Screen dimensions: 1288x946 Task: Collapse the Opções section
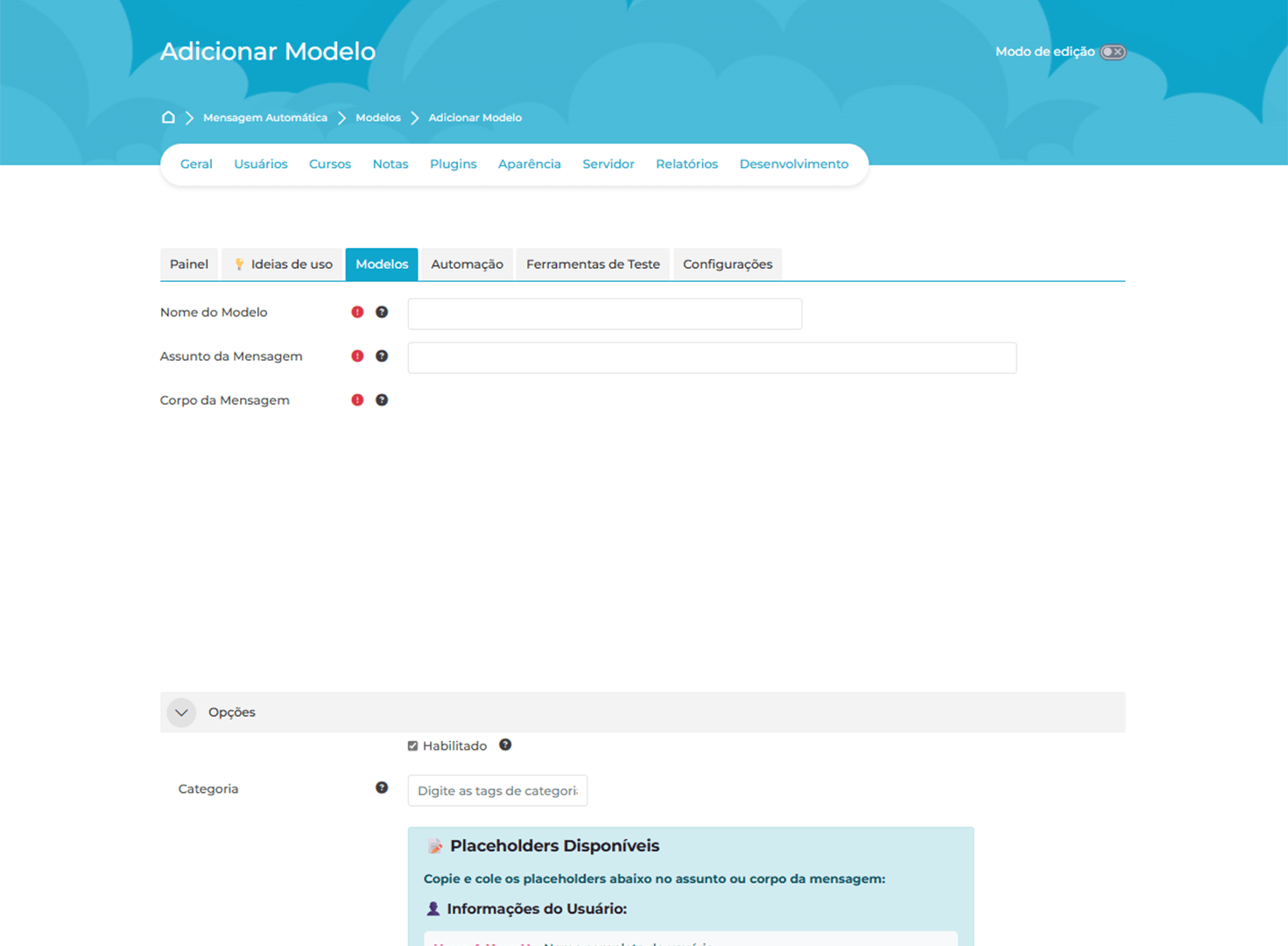[181, 712]
